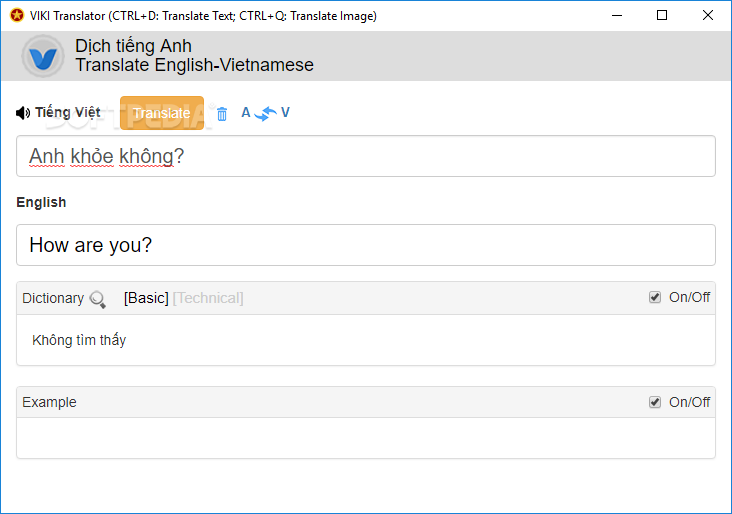Click the 'Dịch tiếng Anh' header text

click(134, 46)
